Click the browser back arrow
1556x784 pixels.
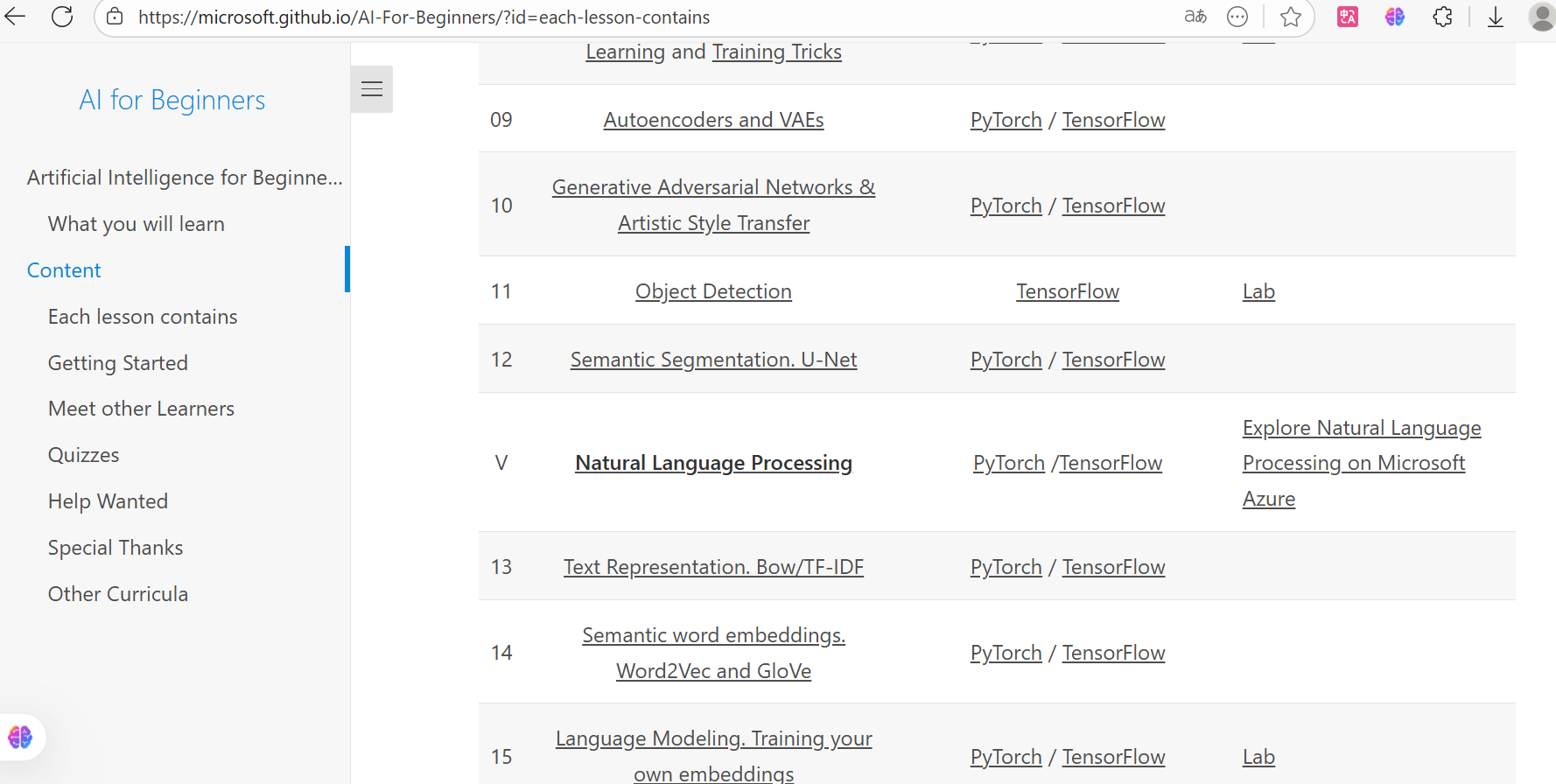pos(15,16)
